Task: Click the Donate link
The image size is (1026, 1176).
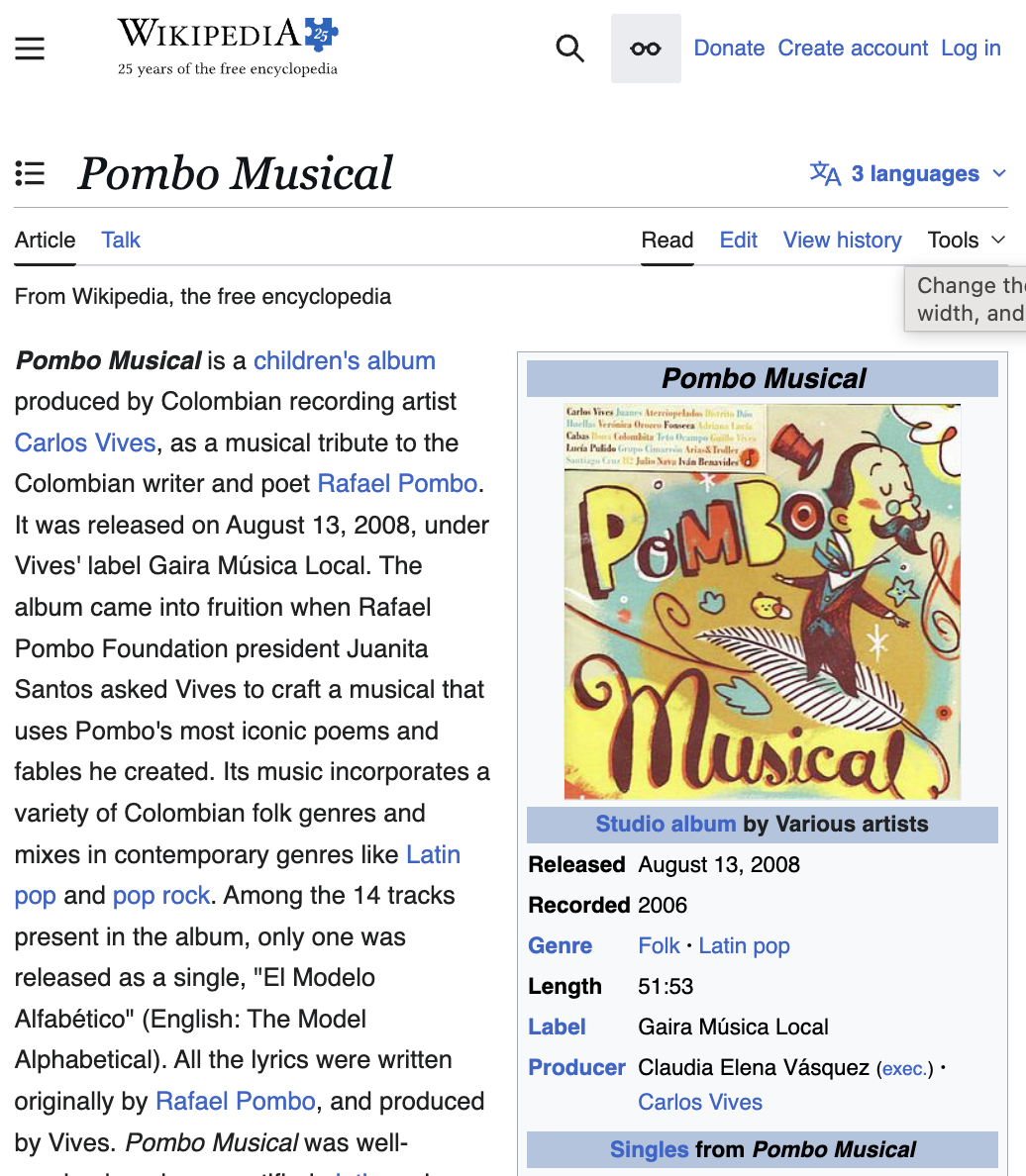Action: click(x=729, y=48)
